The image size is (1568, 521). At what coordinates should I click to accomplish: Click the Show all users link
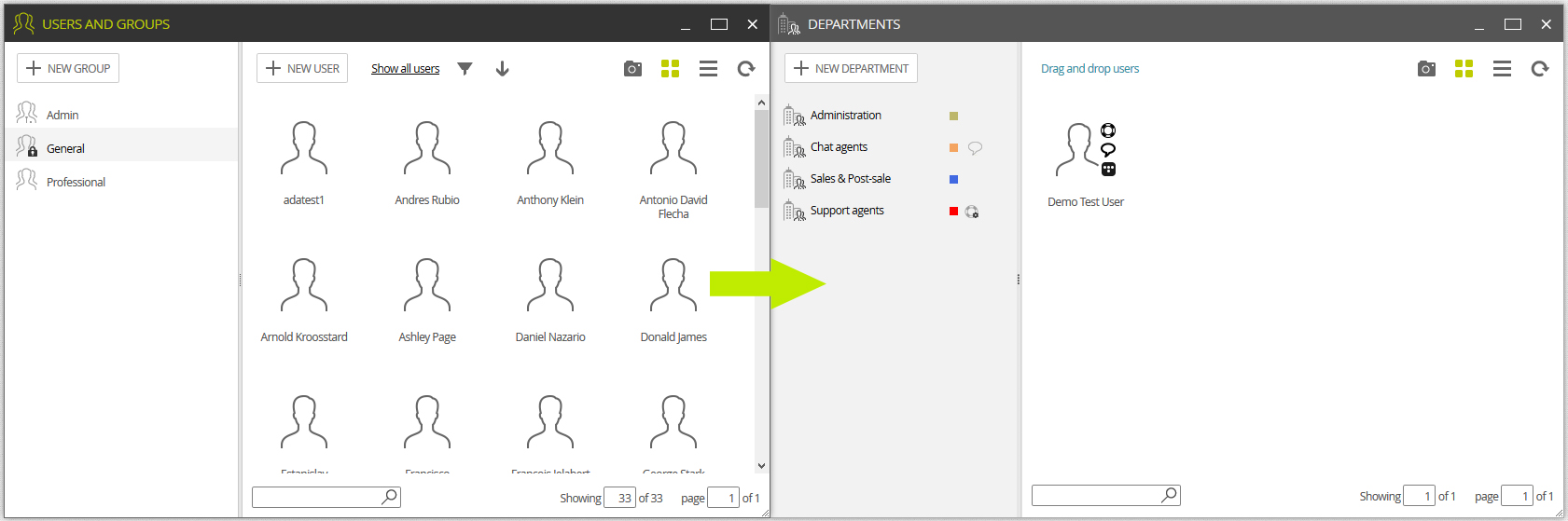coord(405,68)
